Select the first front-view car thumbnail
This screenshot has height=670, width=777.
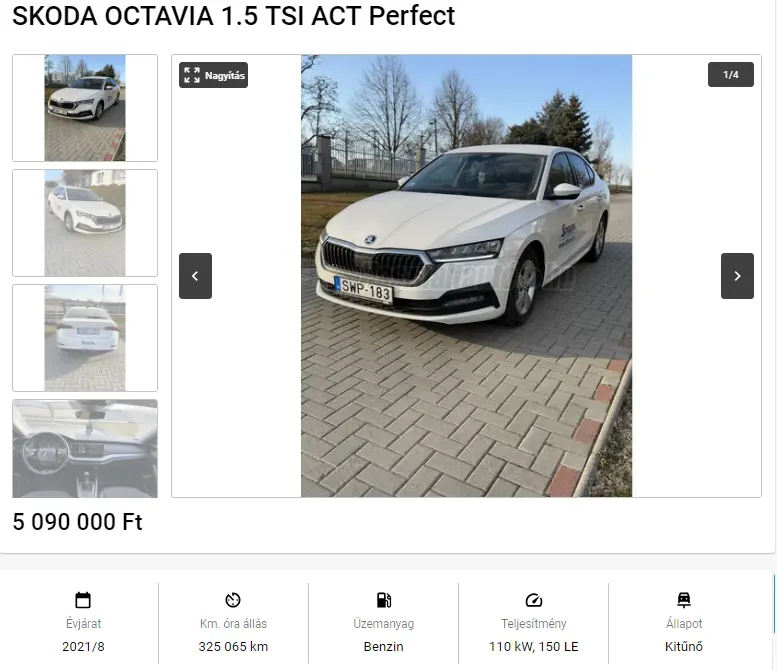coord(85,108)
